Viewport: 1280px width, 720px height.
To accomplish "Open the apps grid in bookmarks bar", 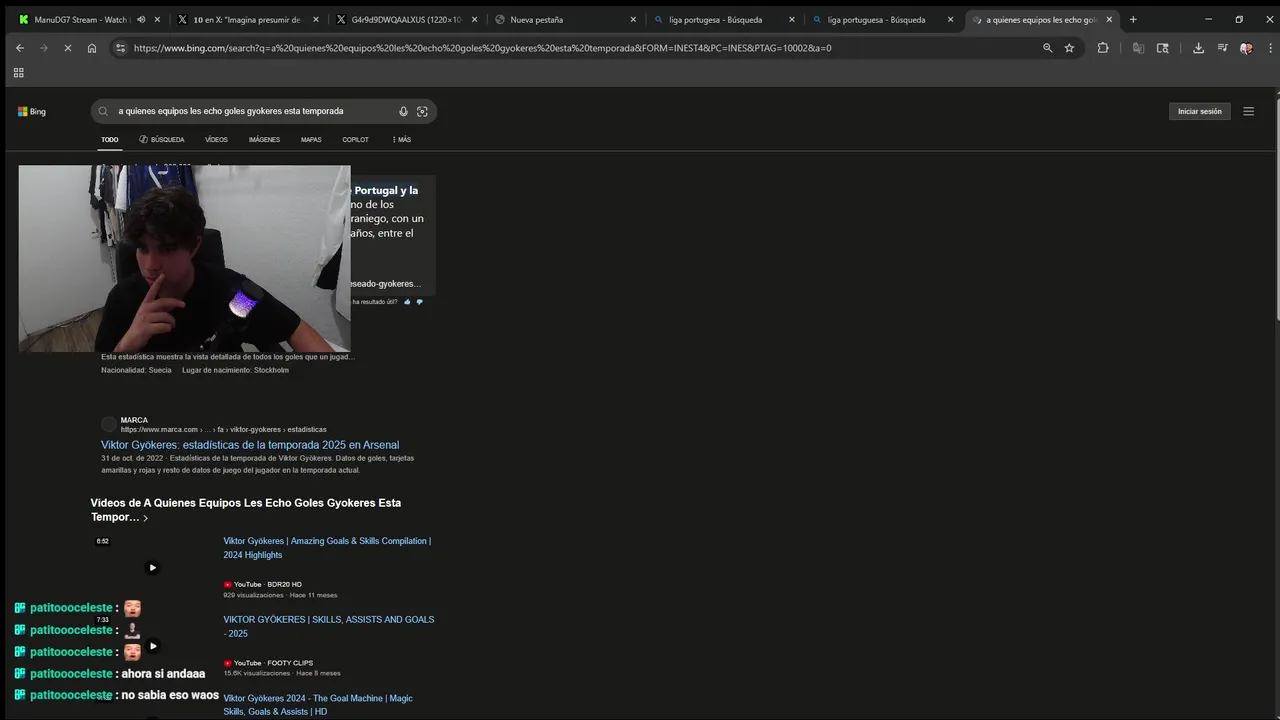I will pos(18,73).
